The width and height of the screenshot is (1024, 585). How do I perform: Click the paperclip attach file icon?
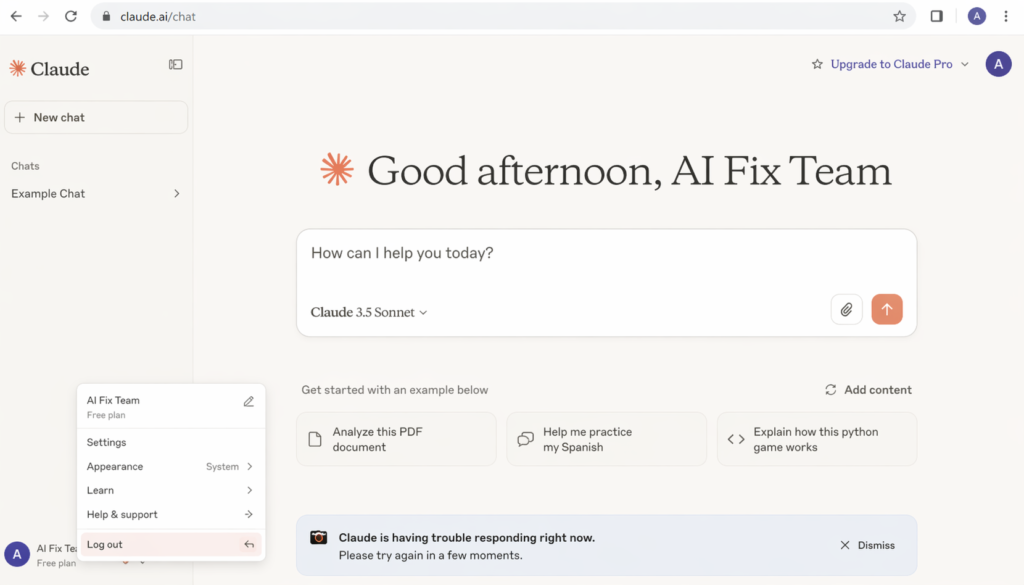pyautogui.click(x=846, y=310)
